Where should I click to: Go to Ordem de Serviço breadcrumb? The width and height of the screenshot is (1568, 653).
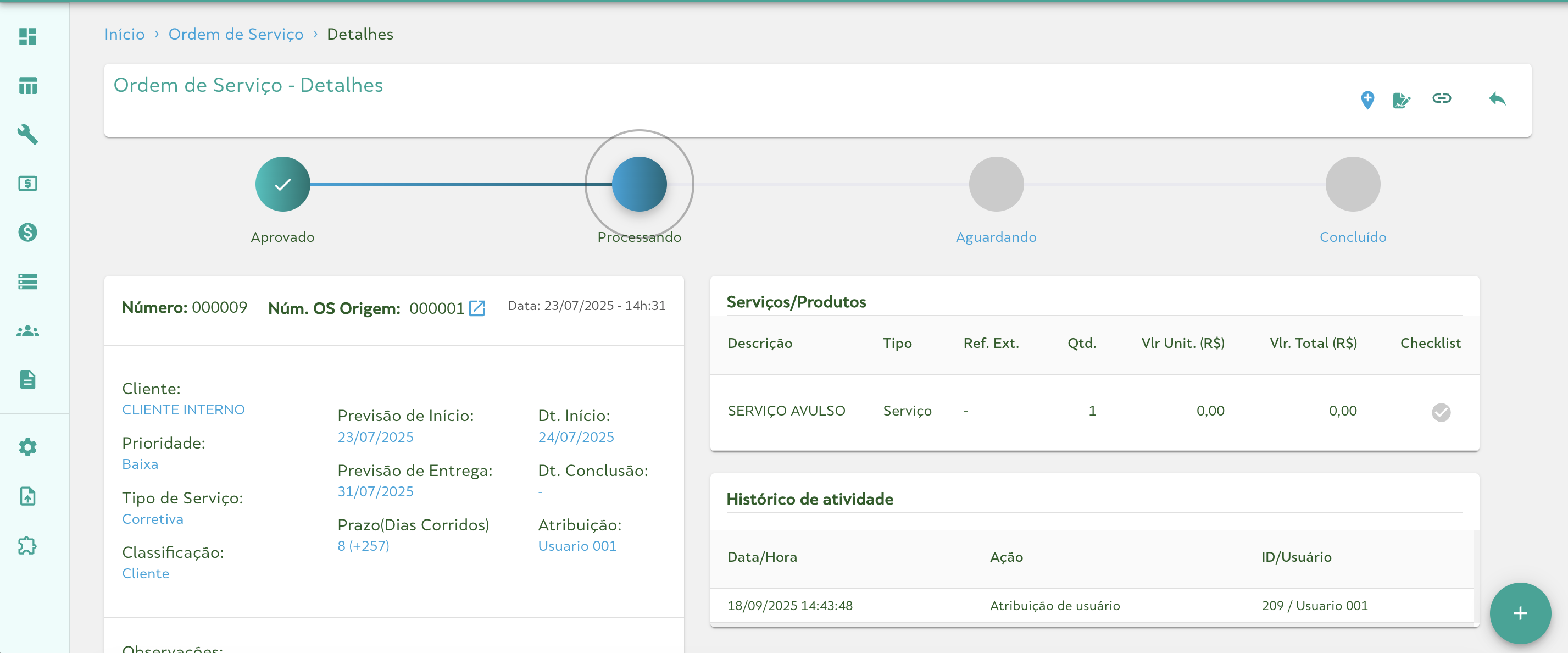pyautogui.click(x=236, y=34)
